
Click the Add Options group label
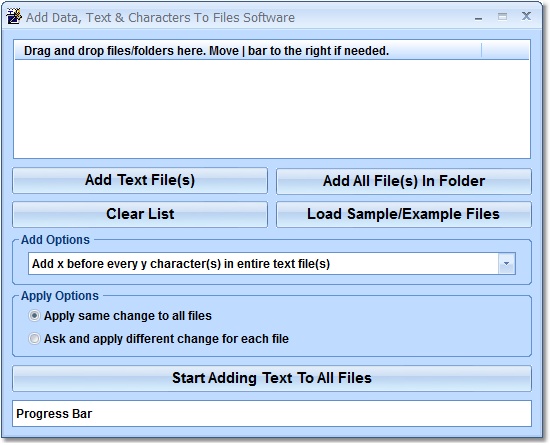coord(55,240)
